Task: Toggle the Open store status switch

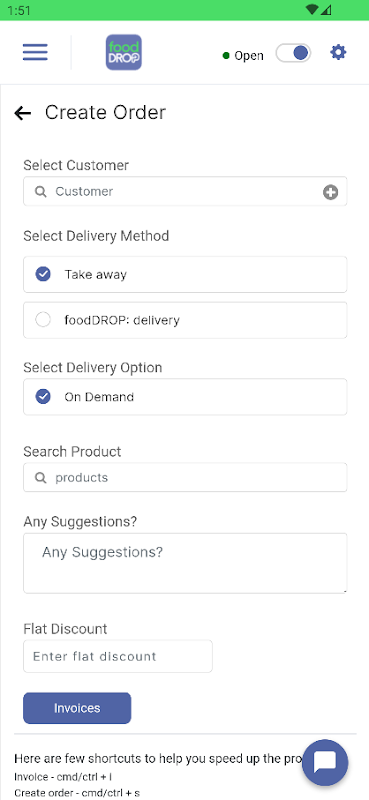Action: pyautogui.click(x=293, y=53)
